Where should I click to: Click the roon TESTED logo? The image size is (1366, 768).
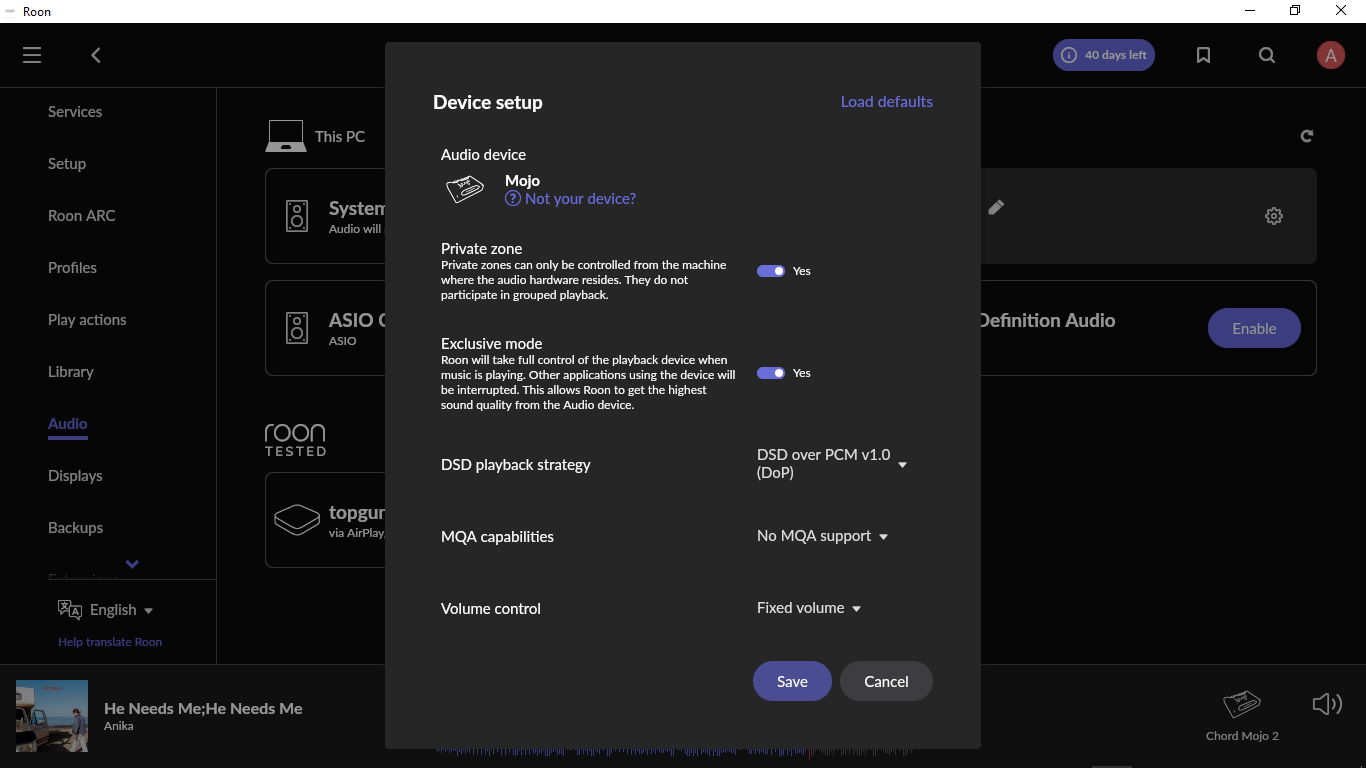click(295, 440)
